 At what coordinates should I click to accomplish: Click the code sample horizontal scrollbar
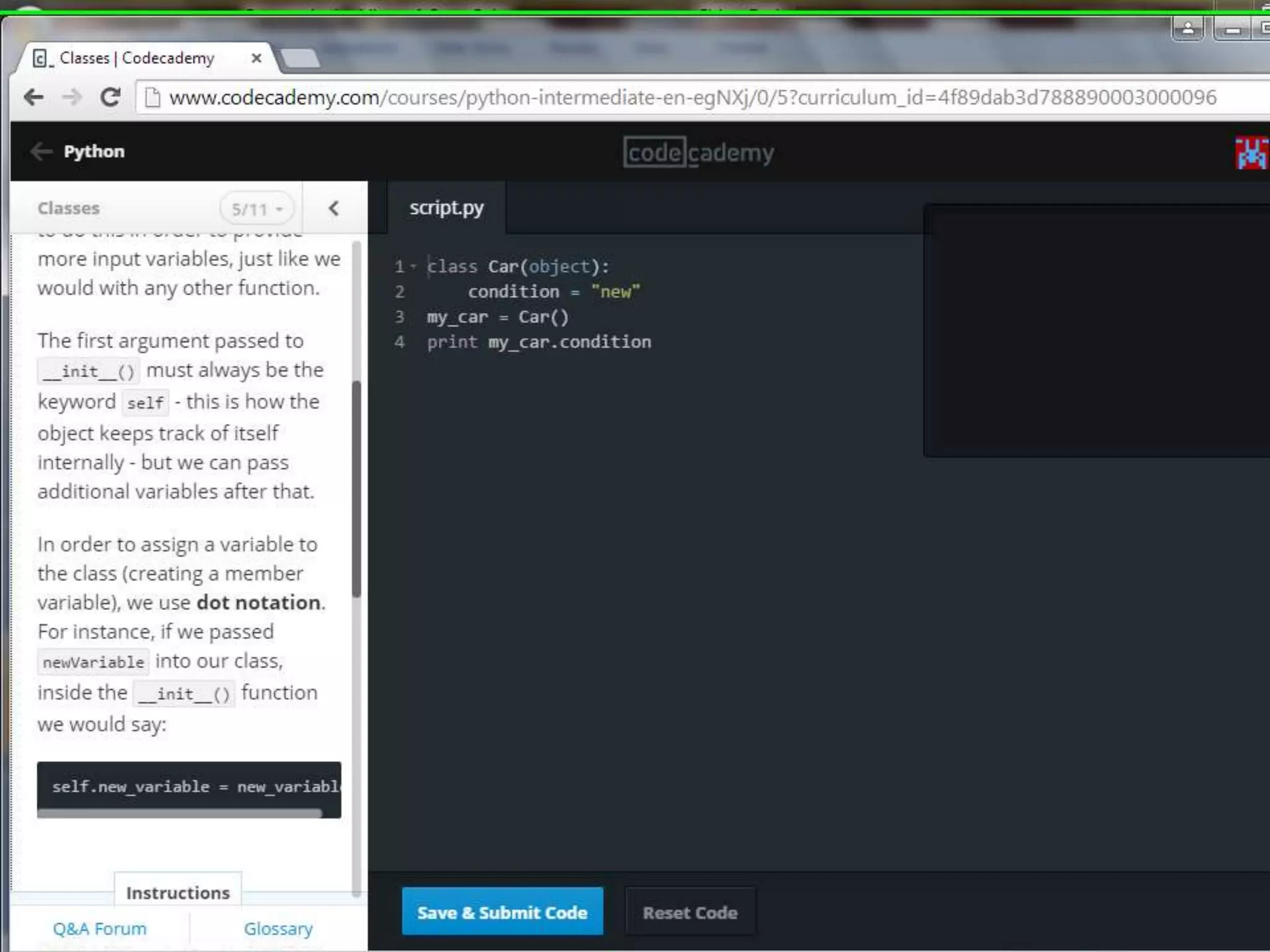tap(180, 813)
